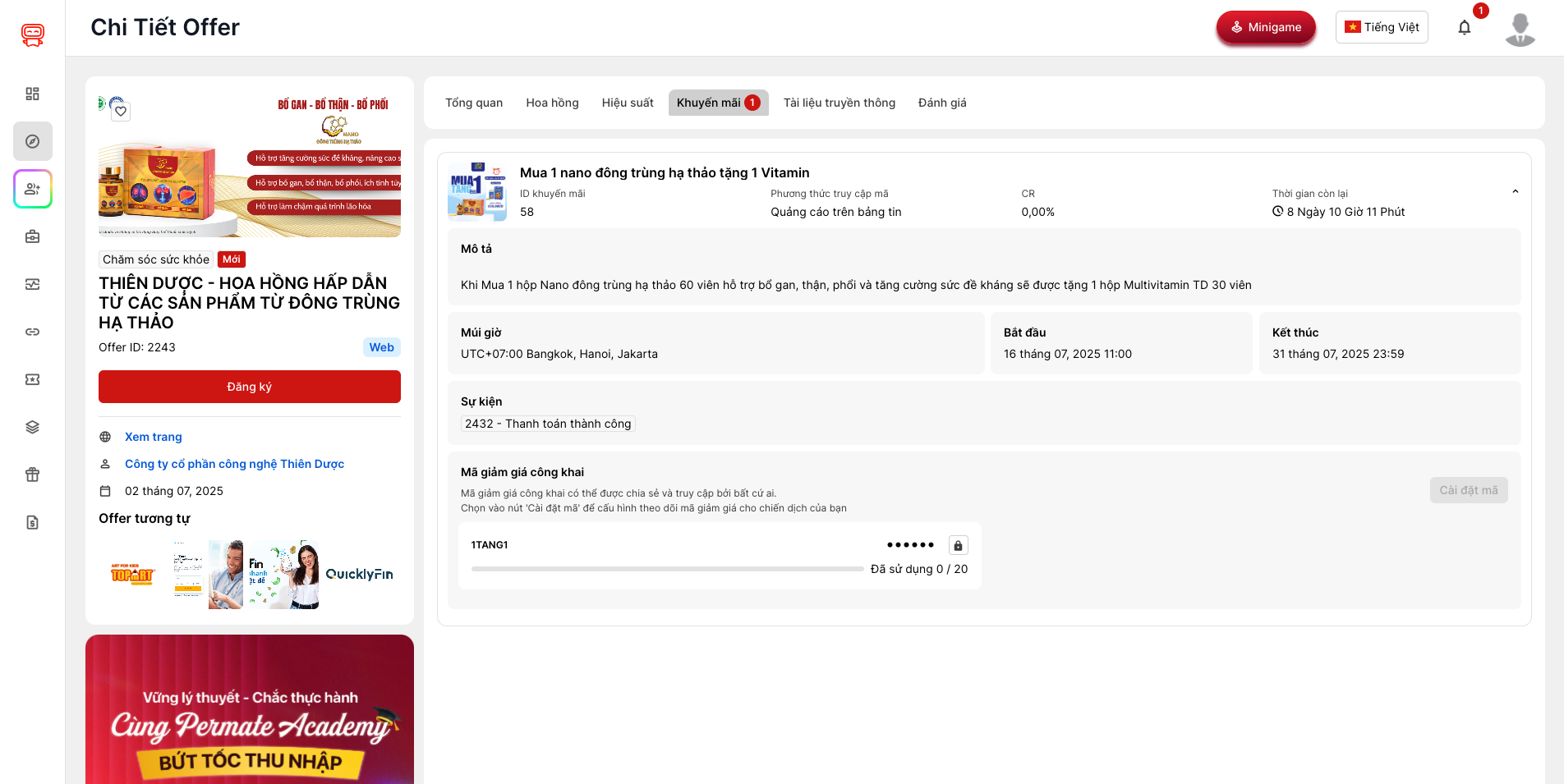Click the Mua 1 nano đông trùng hạ thảo title

pos(665,172)
